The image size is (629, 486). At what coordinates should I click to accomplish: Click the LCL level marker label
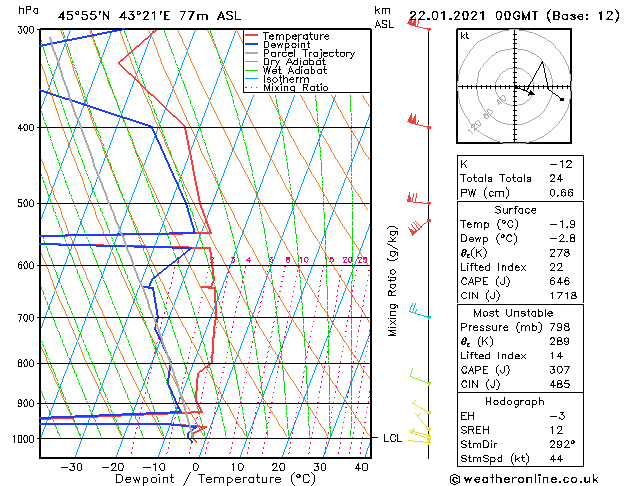(x=392, y=438)
